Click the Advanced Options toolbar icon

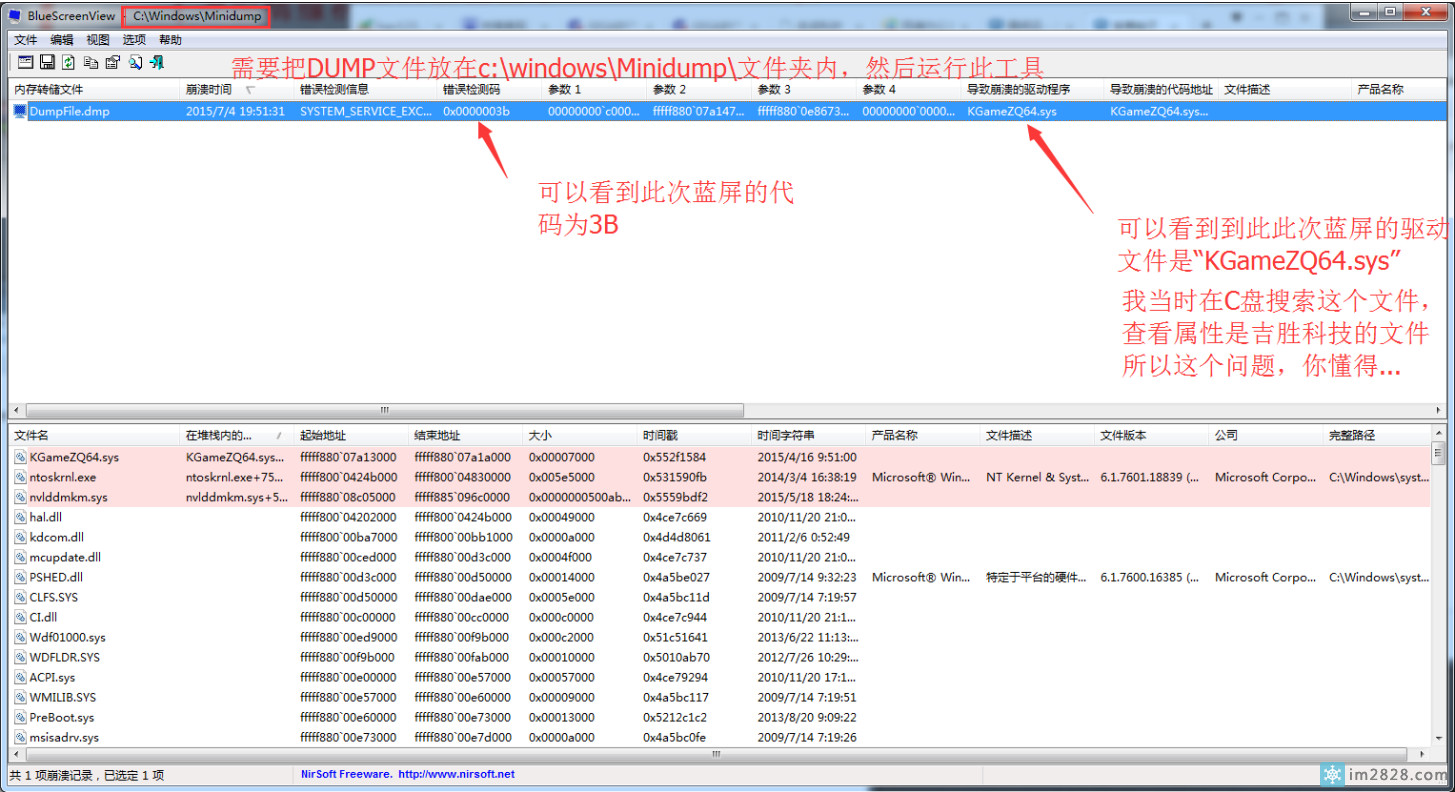(24, 63)
